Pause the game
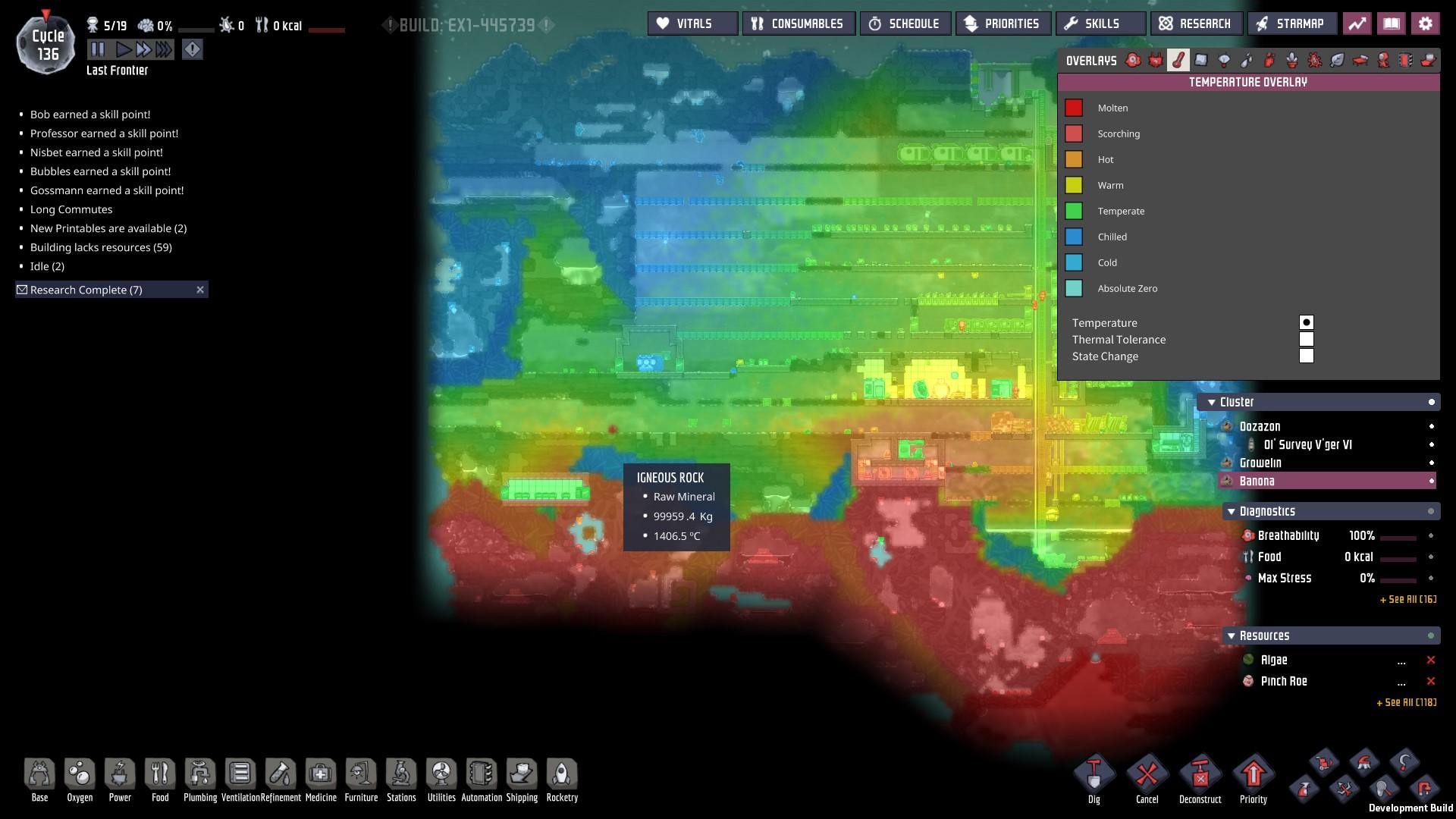The width and height of the screenshot is (1456, 819). click(98, 49)
